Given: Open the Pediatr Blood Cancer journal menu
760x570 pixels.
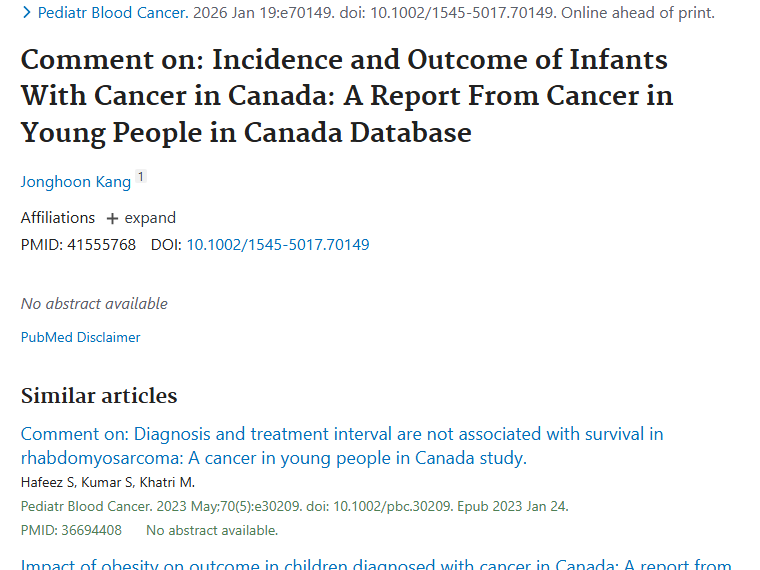Looking at the screenshot, I should (x=112, y=13).
